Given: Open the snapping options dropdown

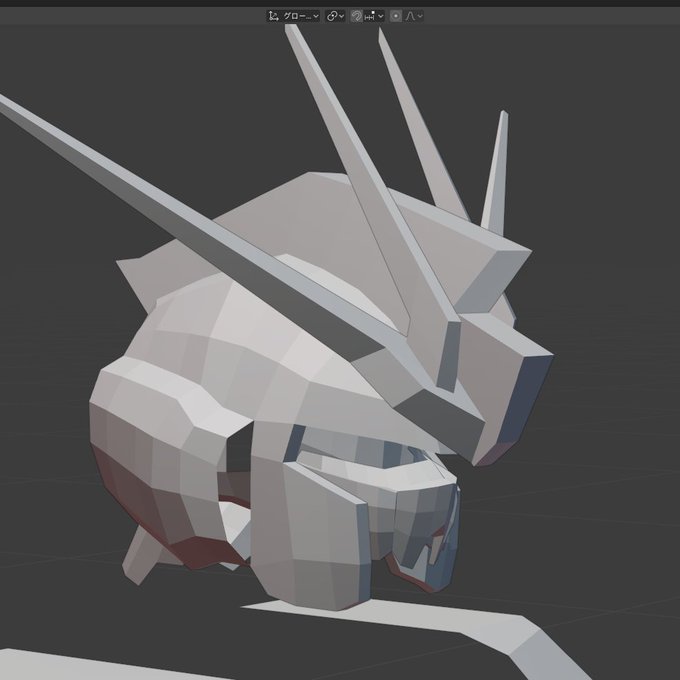Looking at the screenshot, I should [374, 16].
